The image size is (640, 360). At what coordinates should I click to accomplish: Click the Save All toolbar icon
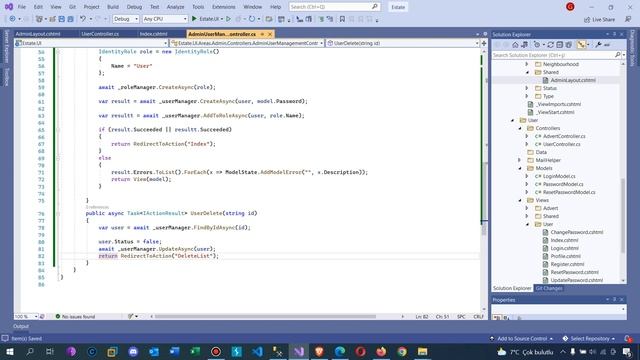(70, 19)
